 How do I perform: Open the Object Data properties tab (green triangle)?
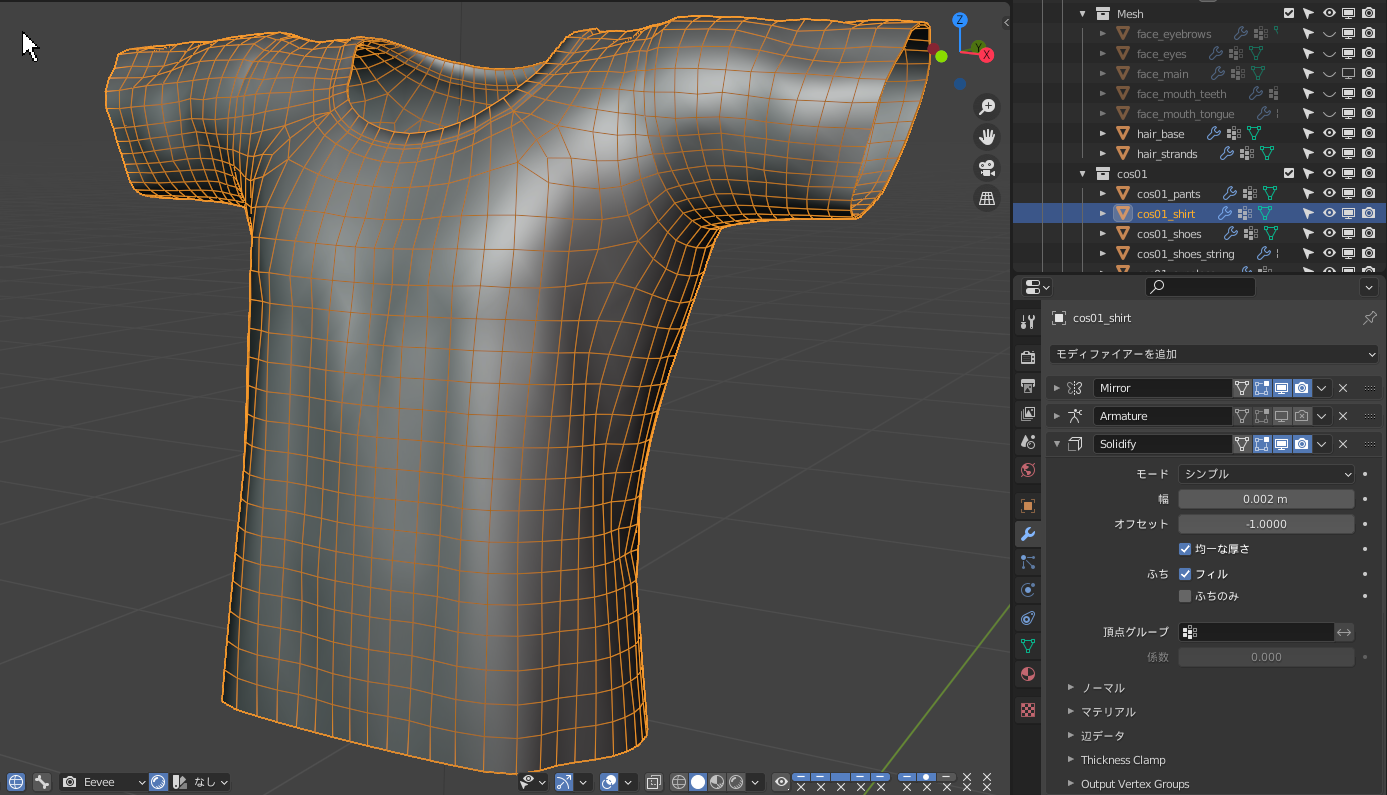tap(1027, 646)
